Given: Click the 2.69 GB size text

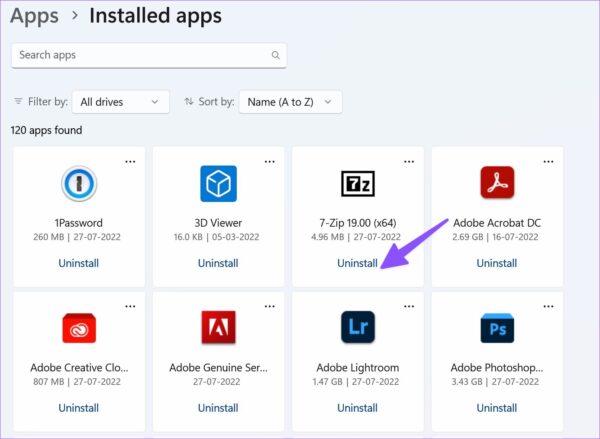Looking at the screenshot, I should (x=468, y=237).
